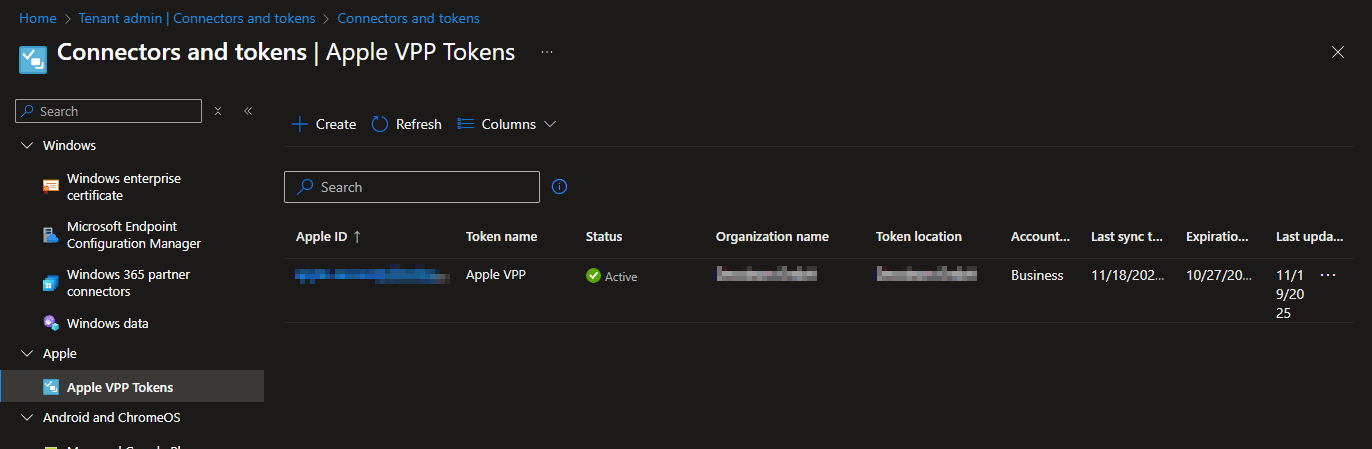Click the Windows 365 partner connectors icon

pyautogui.click(x=51, y=283)
